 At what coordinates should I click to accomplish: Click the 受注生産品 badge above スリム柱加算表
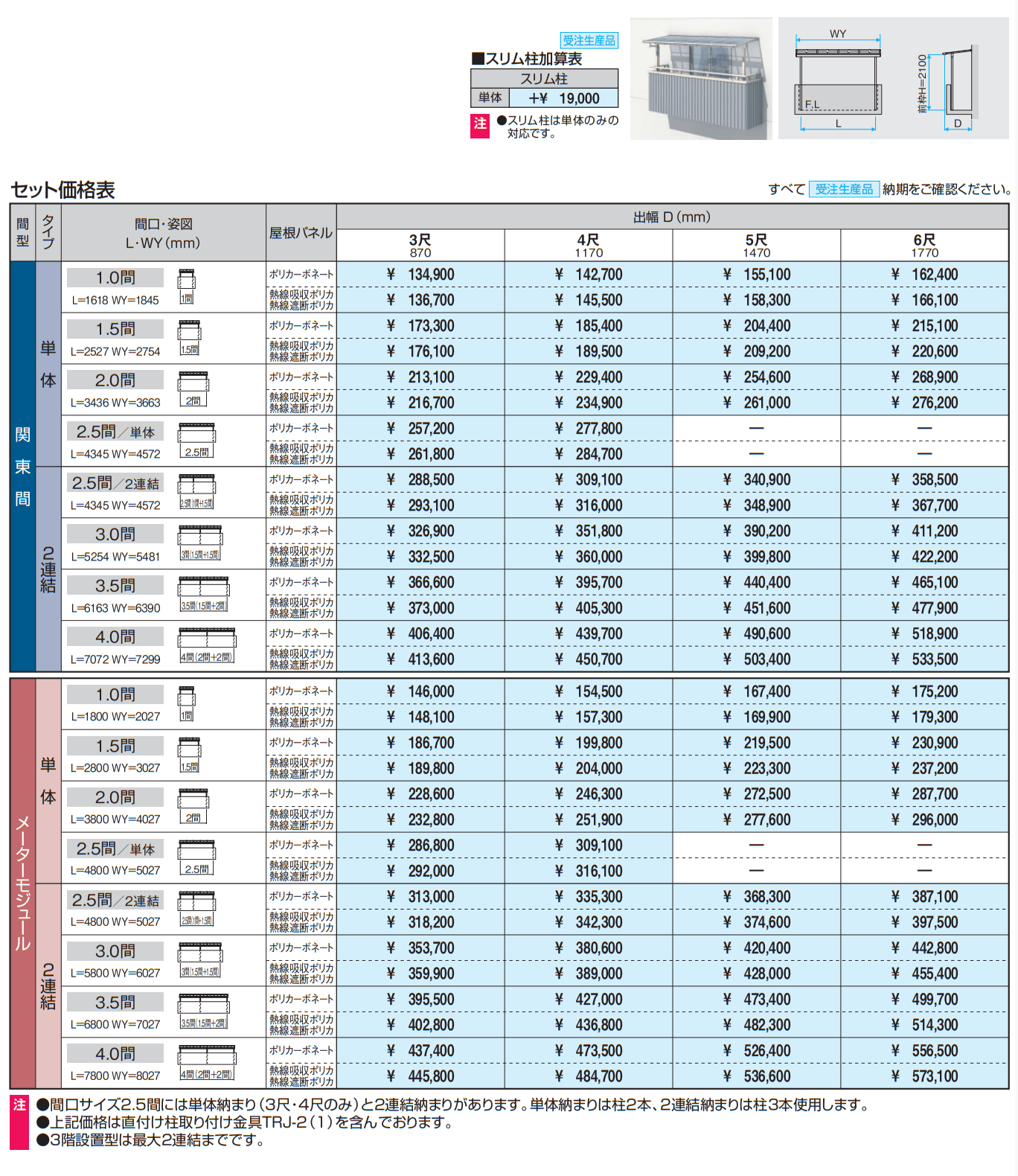coord(589,40)
